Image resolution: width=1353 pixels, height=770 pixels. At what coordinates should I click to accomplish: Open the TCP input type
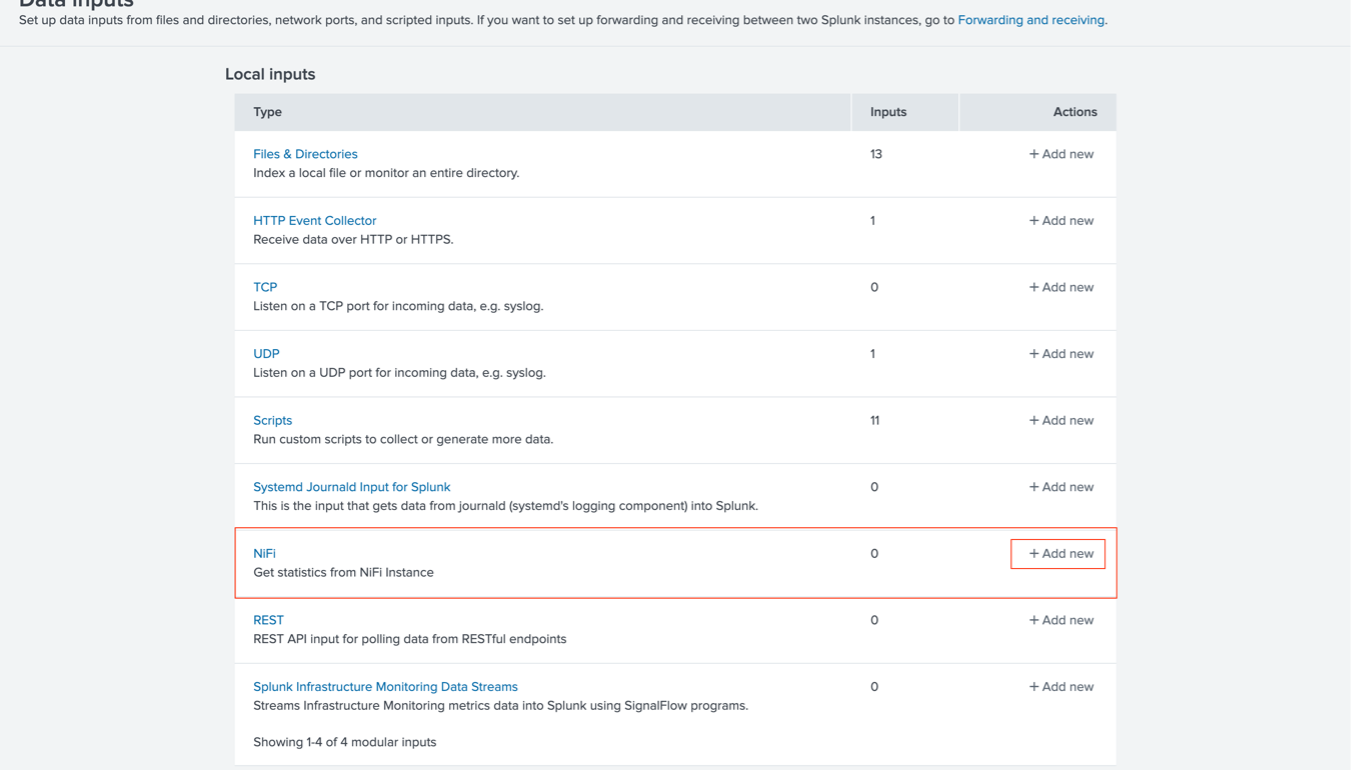pyautogui.click(x=265, y=287)
